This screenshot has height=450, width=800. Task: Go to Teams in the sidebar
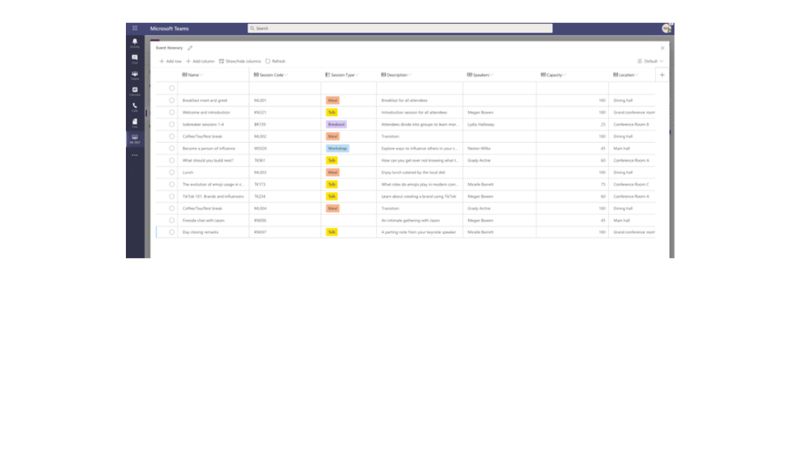[x=135, y=75]
